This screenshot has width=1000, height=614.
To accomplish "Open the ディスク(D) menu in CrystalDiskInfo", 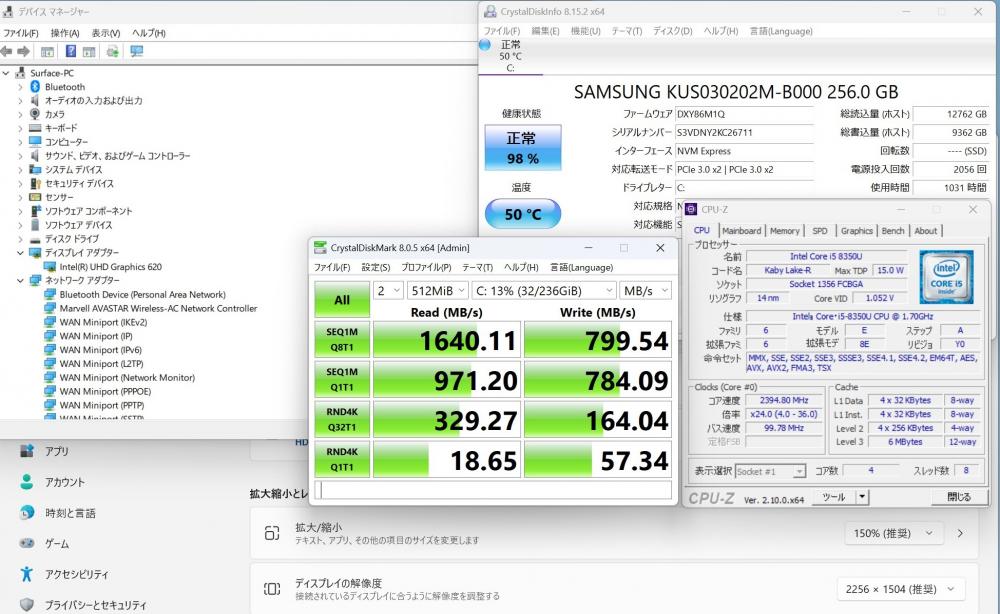I will pyautogui.click(x=672, y=31).
